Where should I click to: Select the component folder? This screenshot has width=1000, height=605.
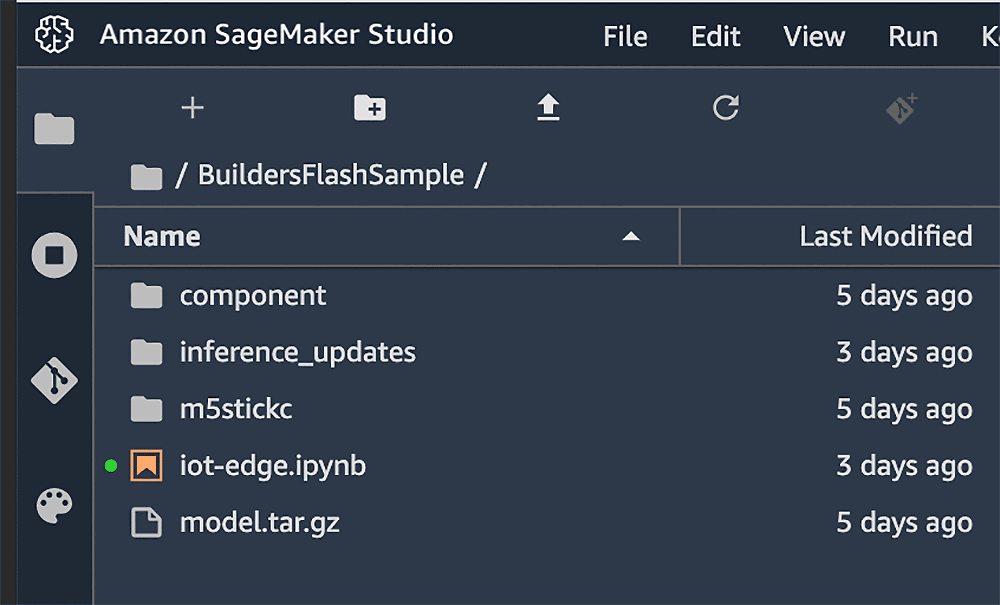(x=252, y=296)
